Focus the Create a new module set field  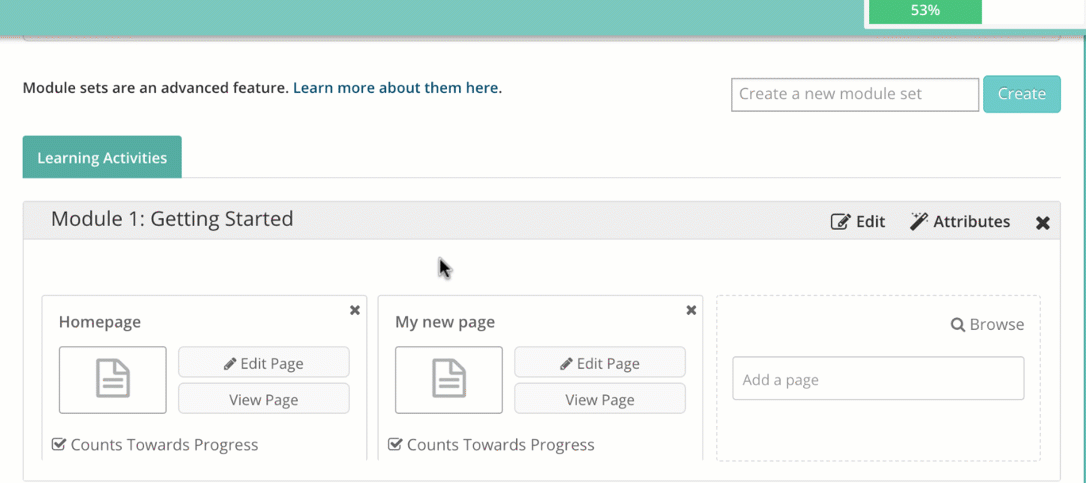(855, 94)
